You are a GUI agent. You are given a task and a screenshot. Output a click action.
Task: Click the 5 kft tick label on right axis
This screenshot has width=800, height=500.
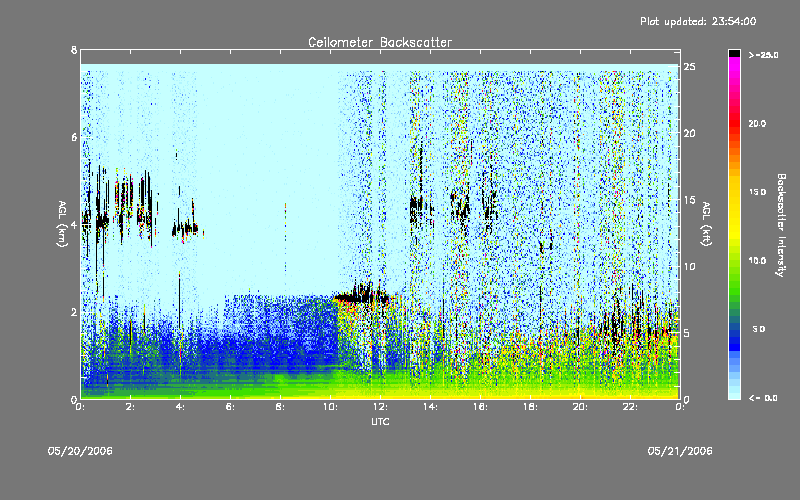(x=687, y=333)
